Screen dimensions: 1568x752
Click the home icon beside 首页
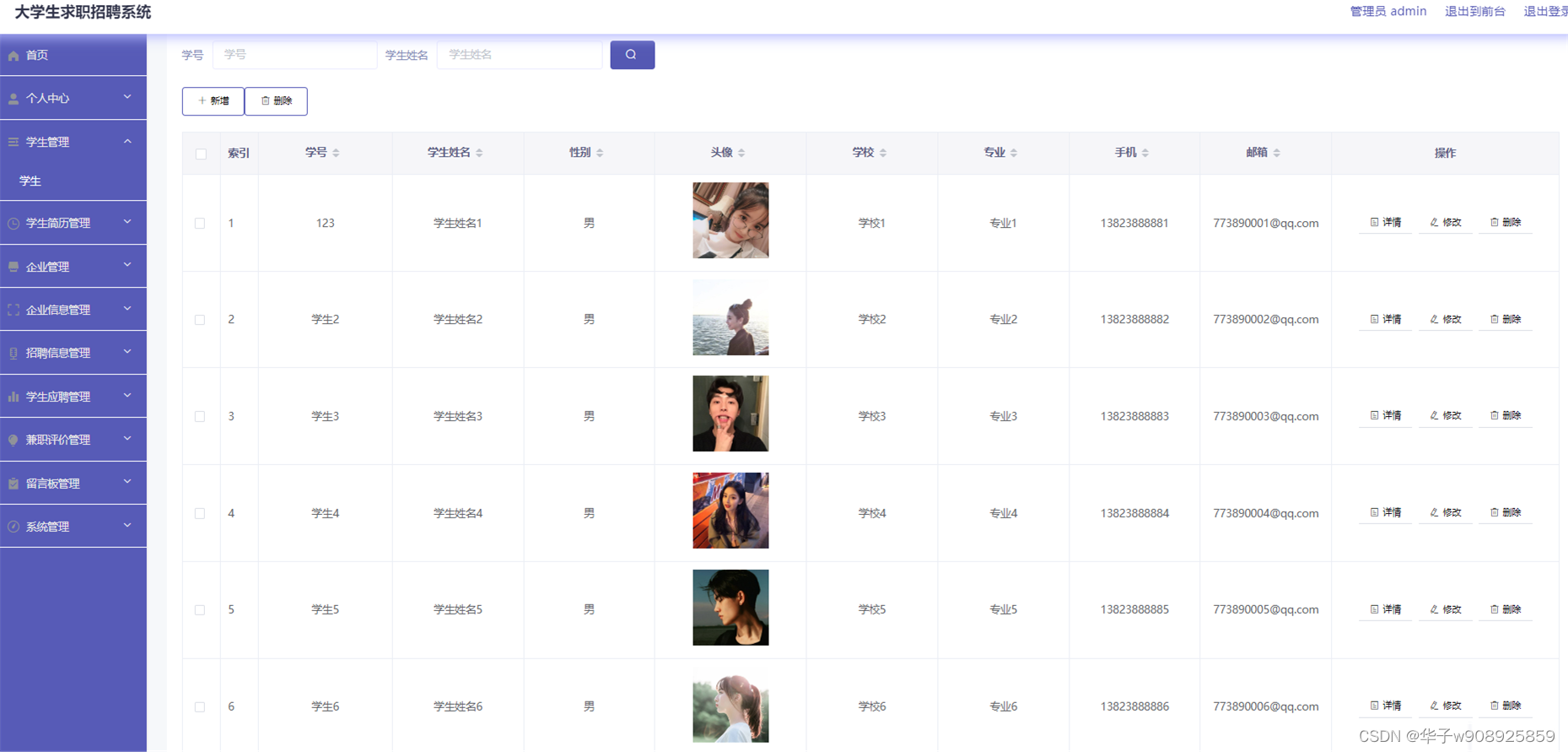point(13,56)
